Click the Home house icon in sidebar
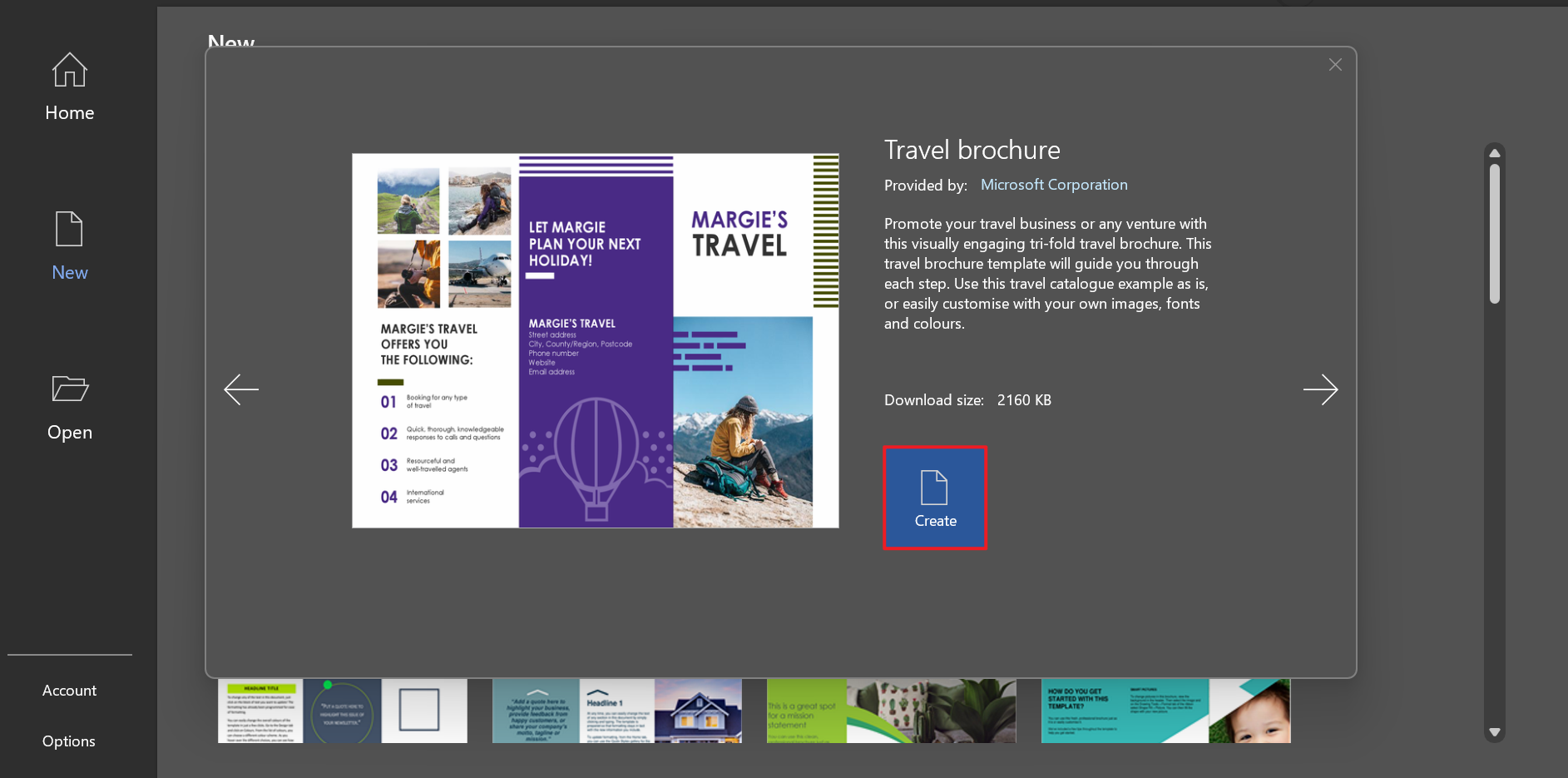1568x778 pixels. click(70, 70)
